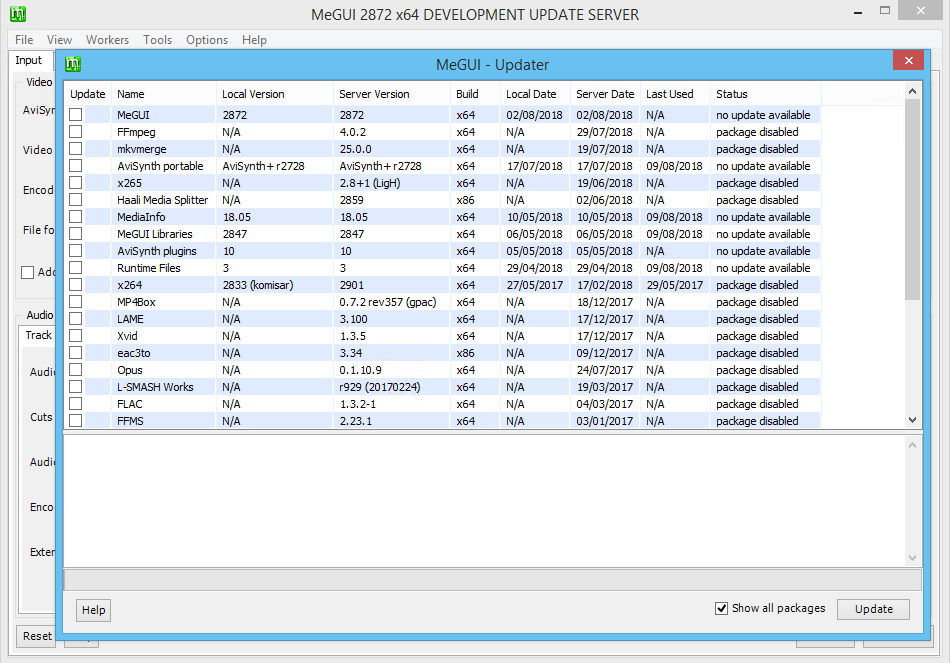This screenshot has width=950, height=663.
Task: Select the FLAC update checkbox
Action: coord(76,403)
